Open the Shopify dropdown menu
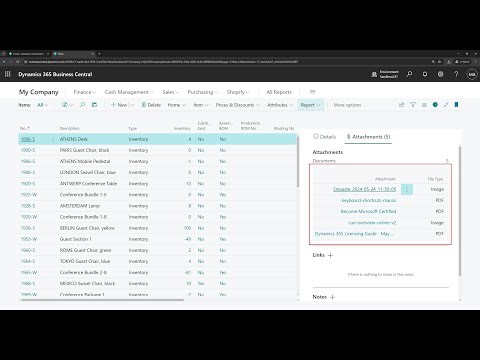480x360 pixels. pyautogui.click(x=238, y=92)
